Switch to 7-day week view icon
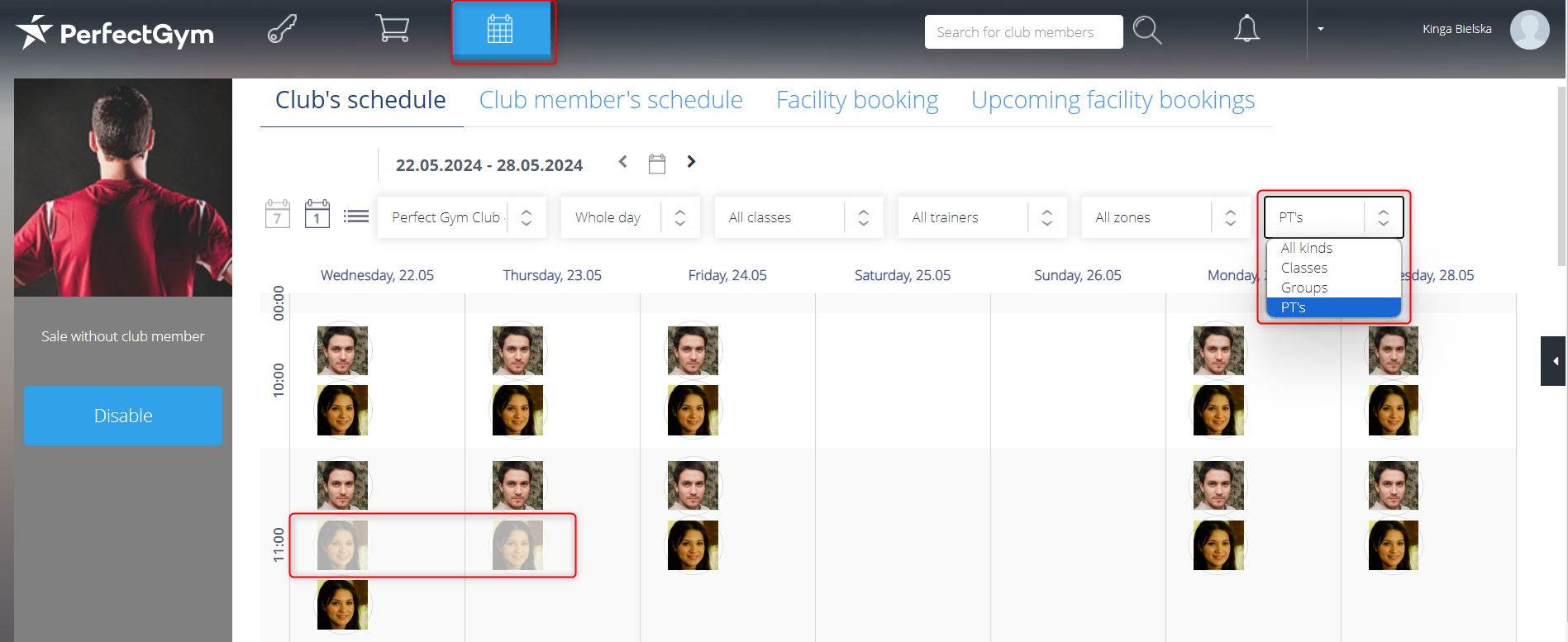The image size is (1568, 642). pyautogui.click(x=277, y=215)
